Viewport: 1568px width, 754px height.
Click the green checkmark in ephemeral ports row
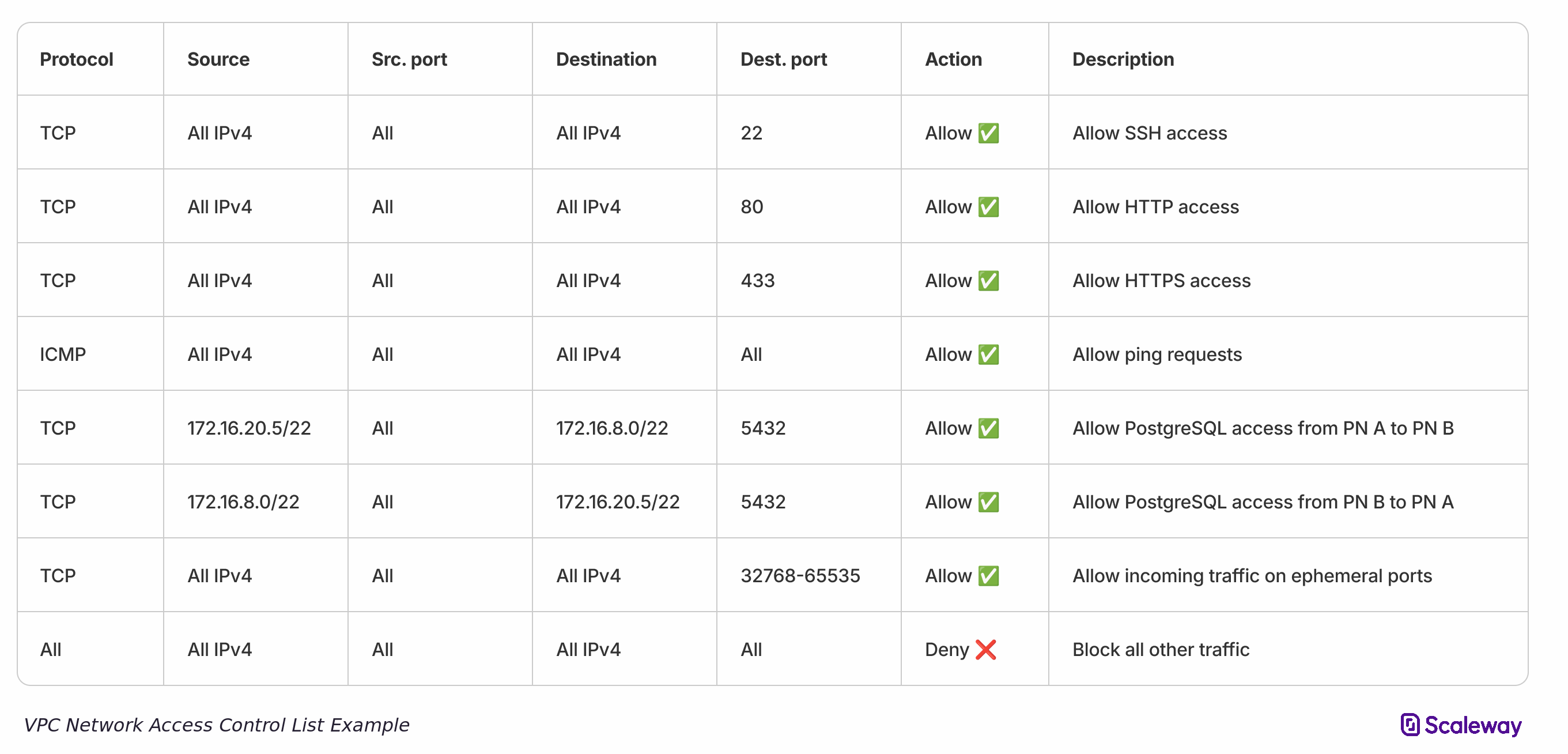pyautogui.click(x=988, y=575)
